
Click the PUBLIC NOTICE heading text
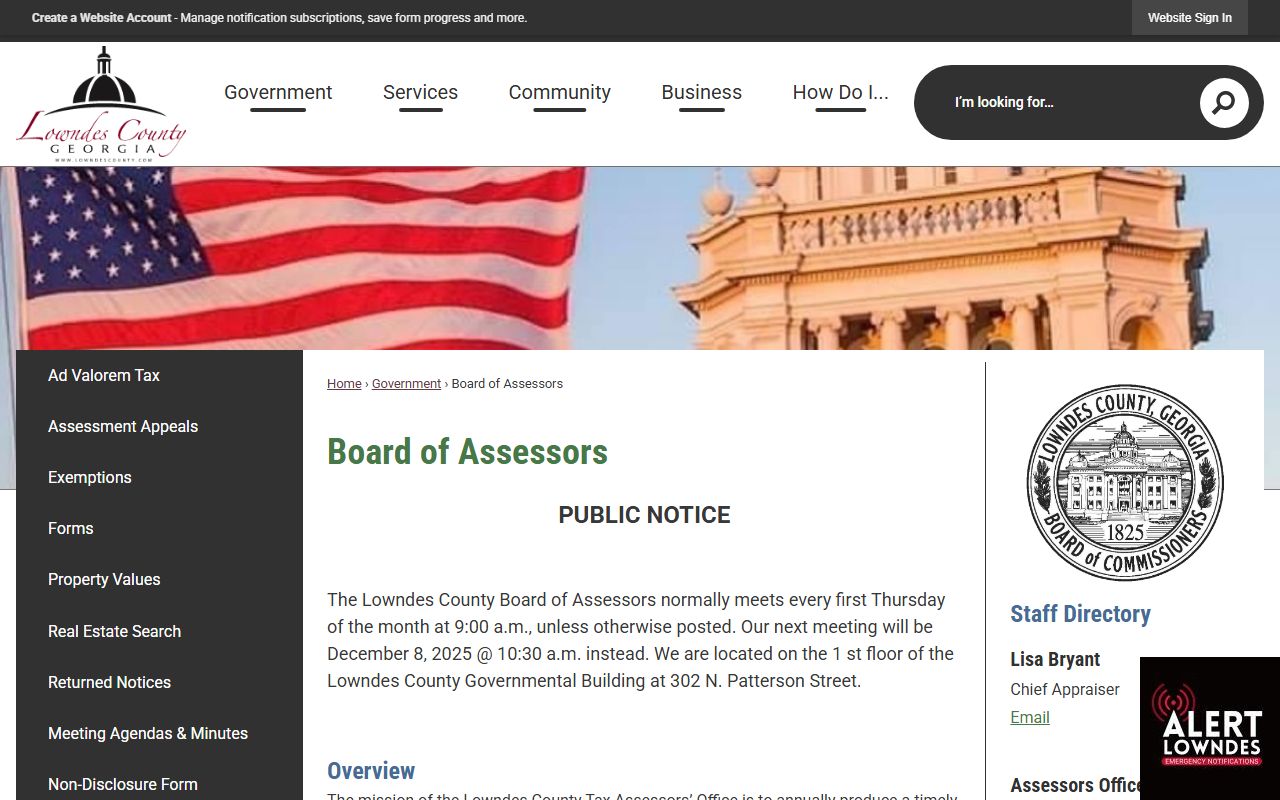tap(644, 515)
